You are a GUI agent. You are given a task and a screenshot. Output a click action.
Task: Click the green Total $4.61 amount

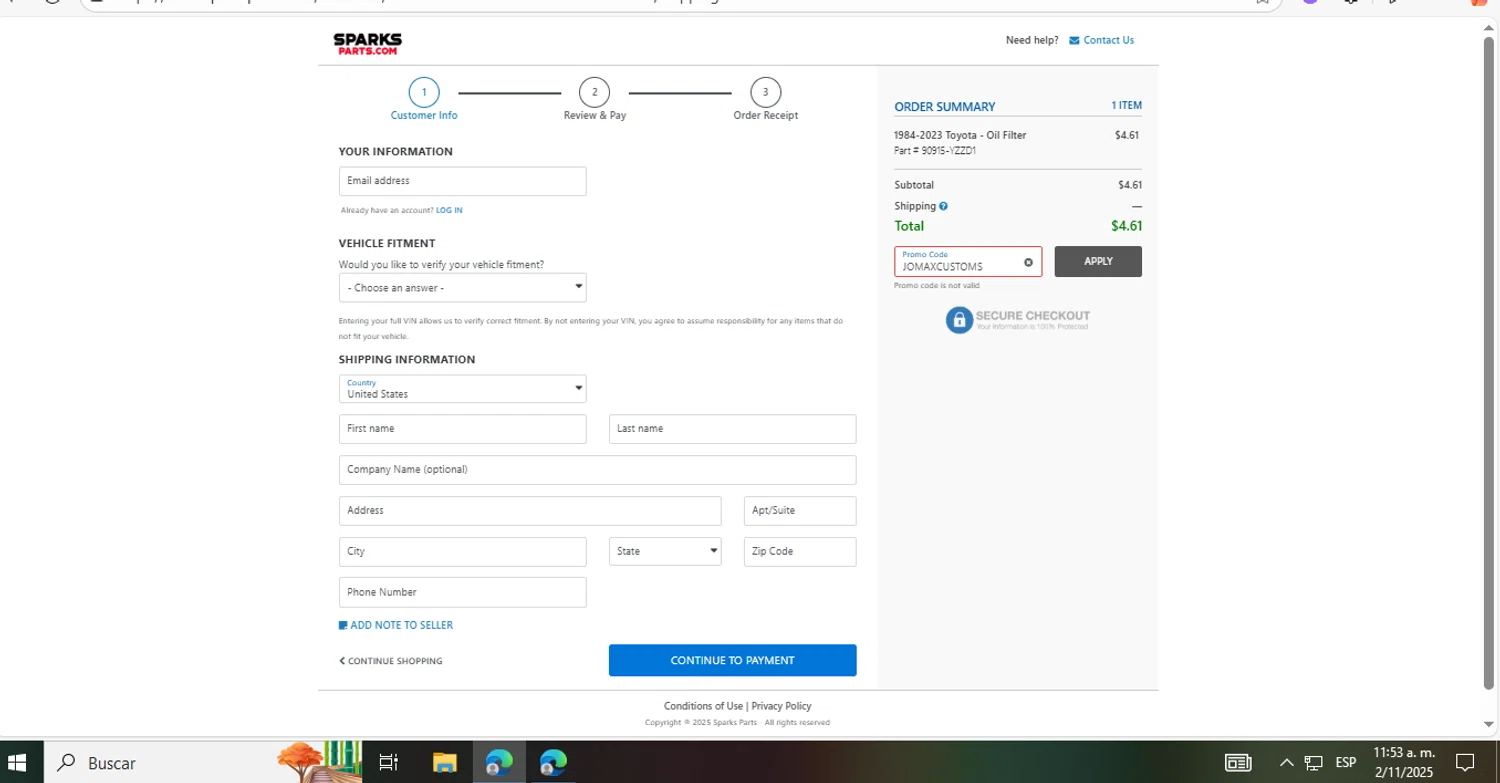(x=1126, y=226)
